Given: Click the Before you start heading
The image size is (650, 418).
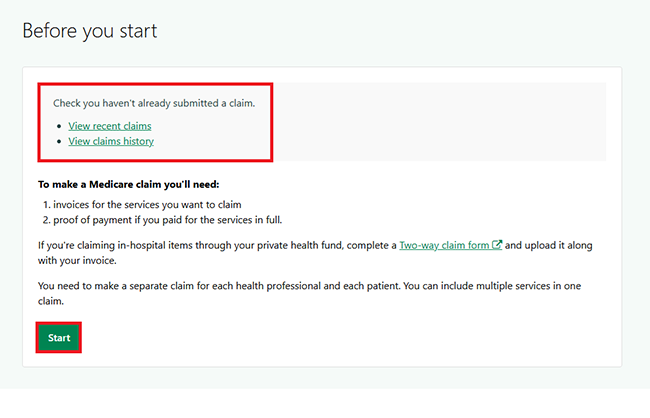Looking at the screenshot, I should 90,31.
